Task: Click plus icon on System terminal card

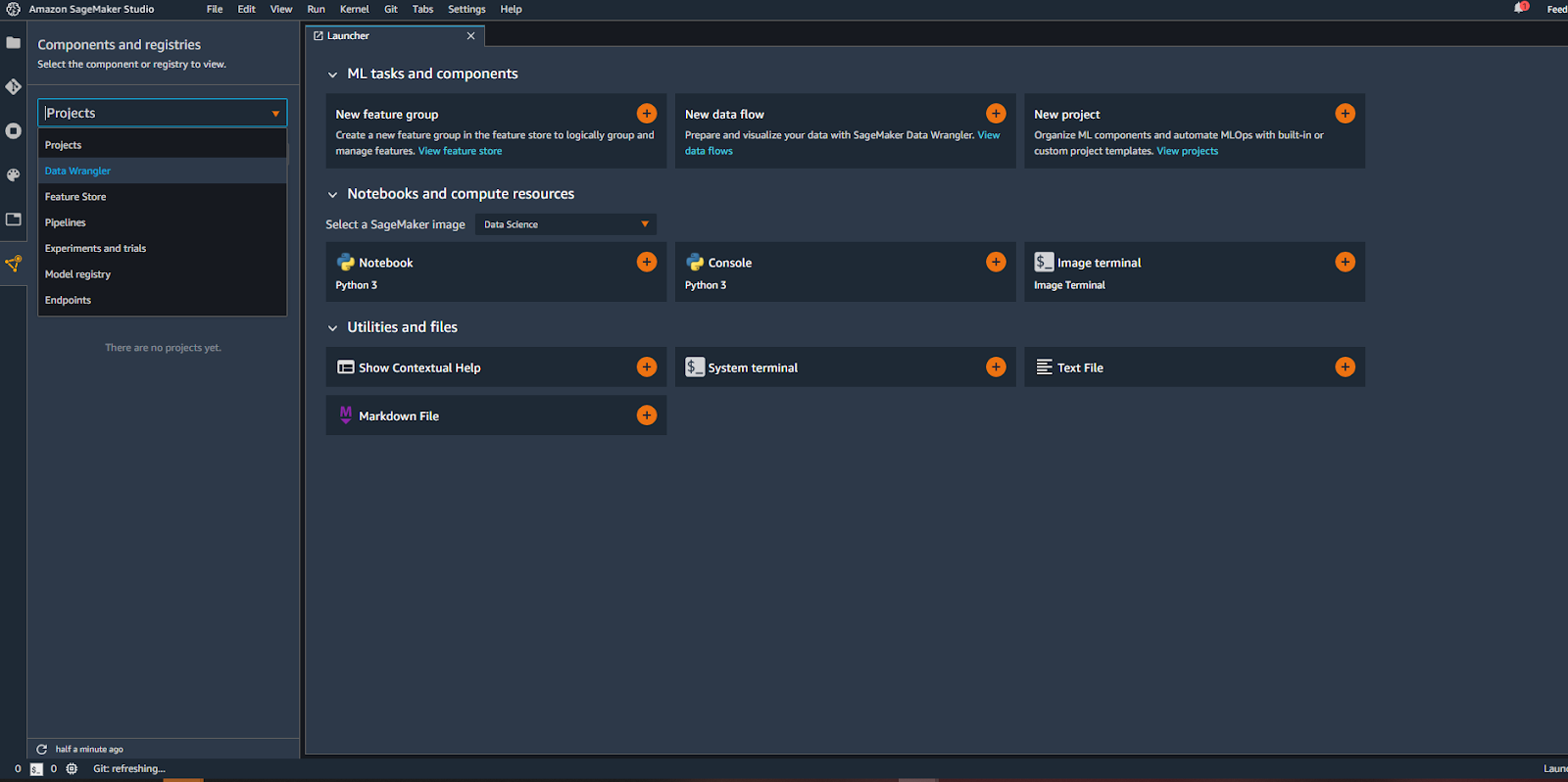Action: (996, 367)
